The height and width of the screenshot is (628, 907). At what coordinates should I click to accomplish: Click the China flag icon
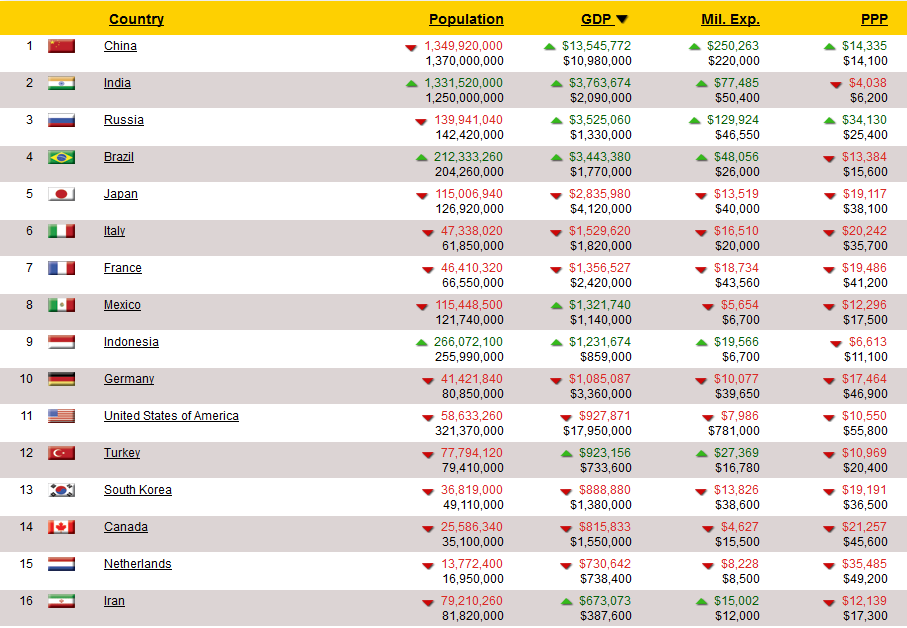61,46
